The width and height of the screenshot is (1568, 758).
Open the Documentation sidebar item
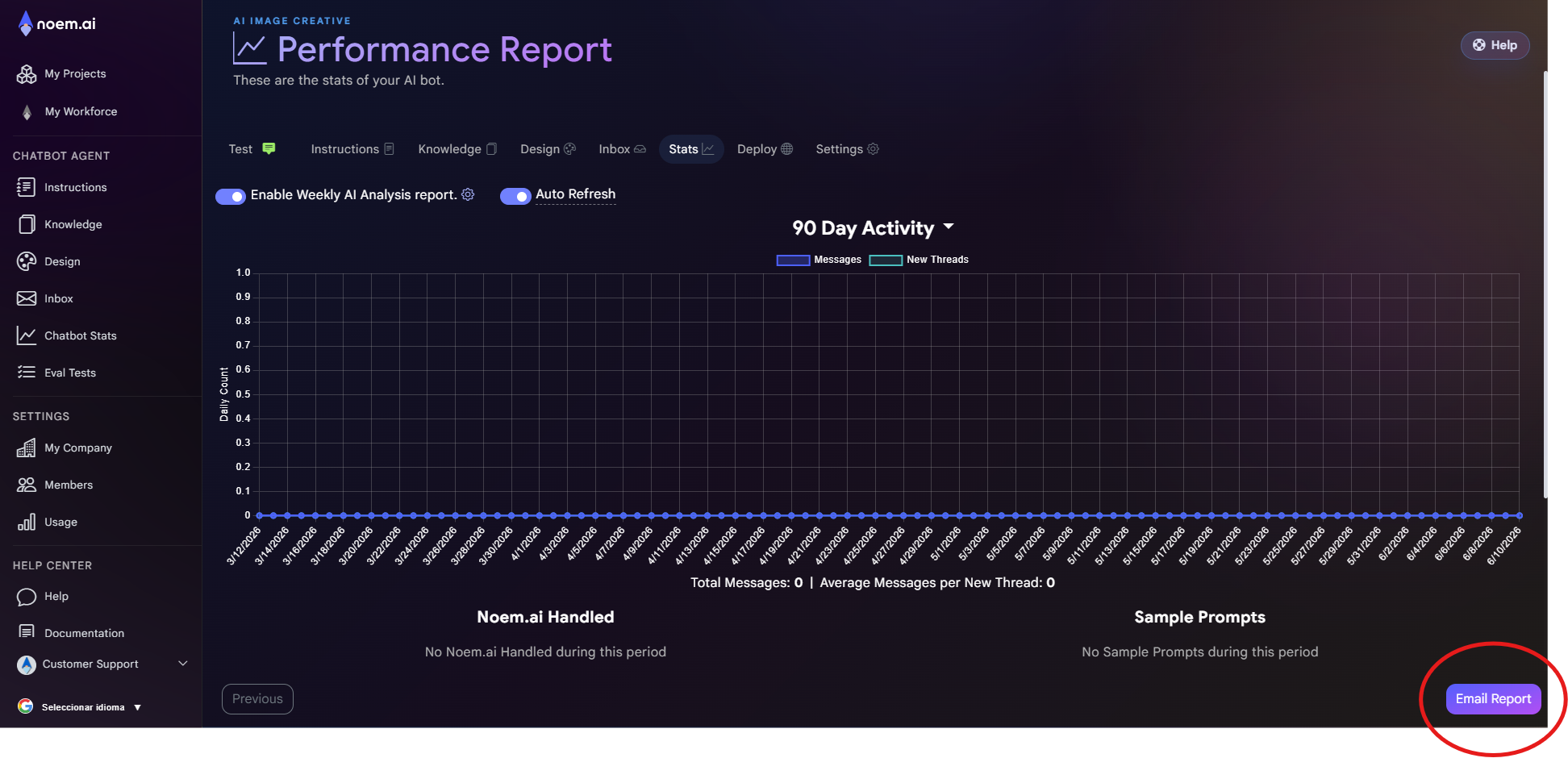[71, 633]
